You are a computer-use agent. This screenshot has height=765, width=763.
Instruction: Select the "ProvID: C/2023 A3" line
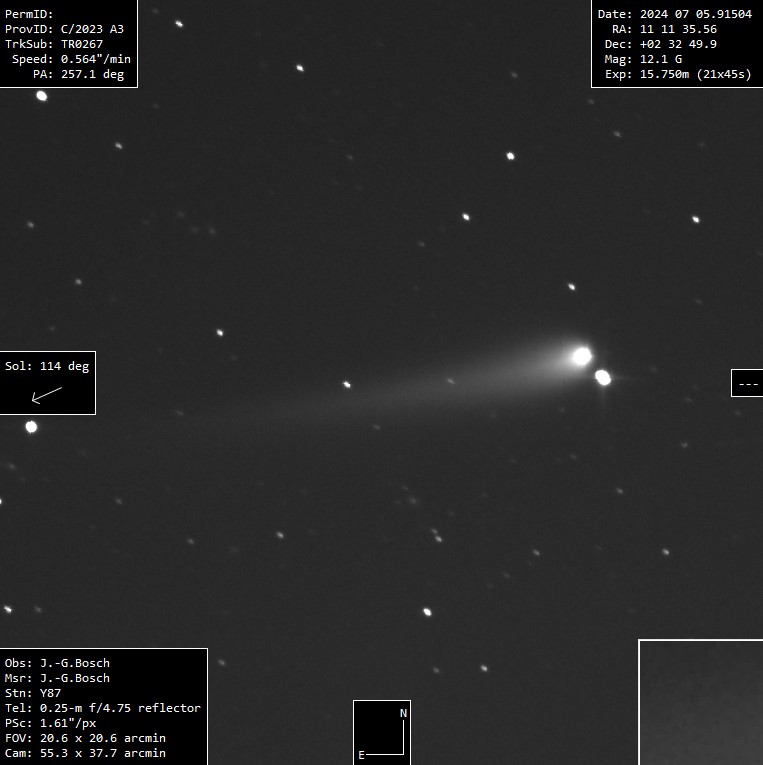click(64, 29)
